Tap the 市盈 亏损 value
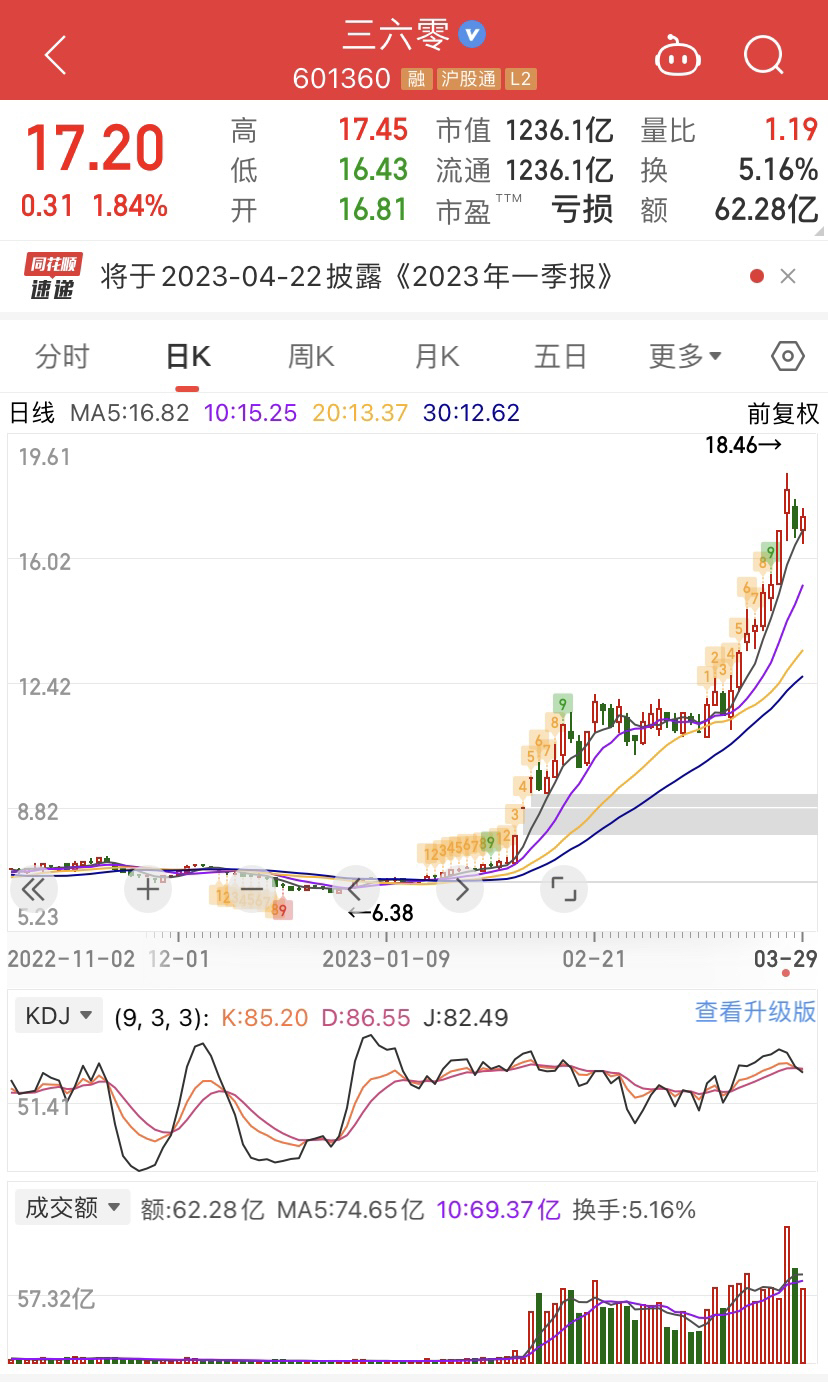The height and width of the screenshot is (1397, 828). pos(583,210)
